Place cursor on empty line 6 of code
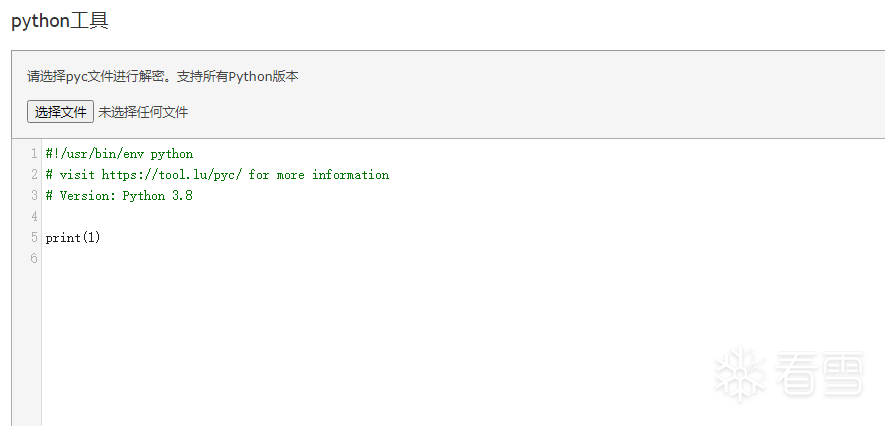This screenshot has width=885, height=426. click(x=200, y=259)
